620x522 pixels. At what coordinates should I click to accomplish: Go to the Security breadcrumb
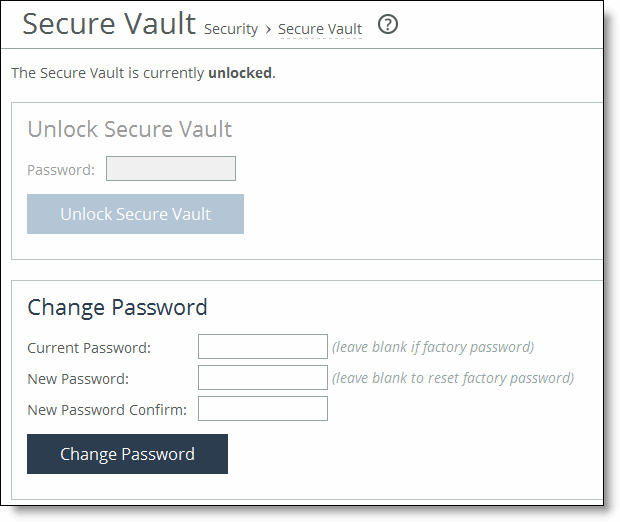coord(231,29)
